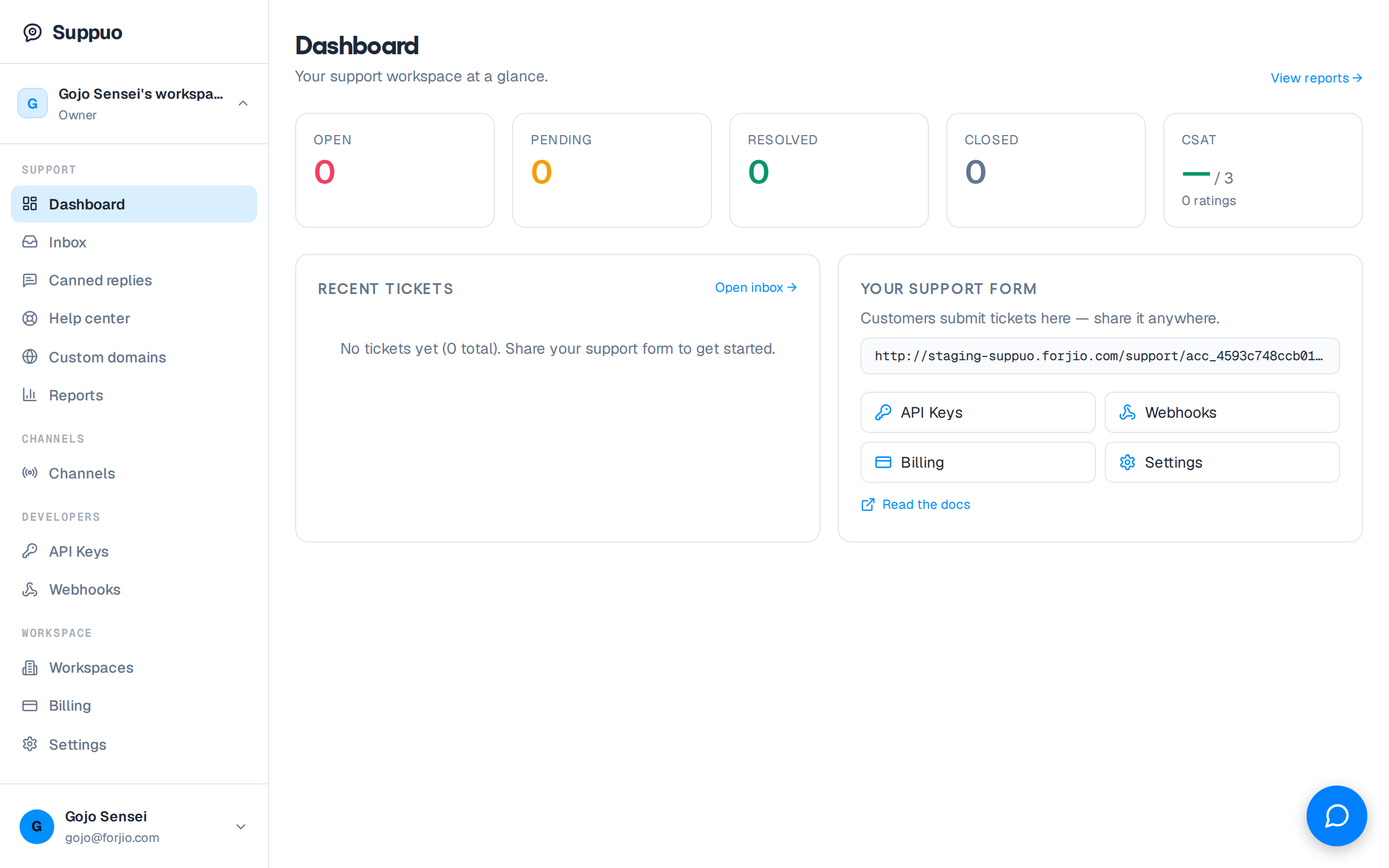Open Reports from the sidebar
Image resolution: width=1389 pixels, height=868 pixels.
coord(133,395)
